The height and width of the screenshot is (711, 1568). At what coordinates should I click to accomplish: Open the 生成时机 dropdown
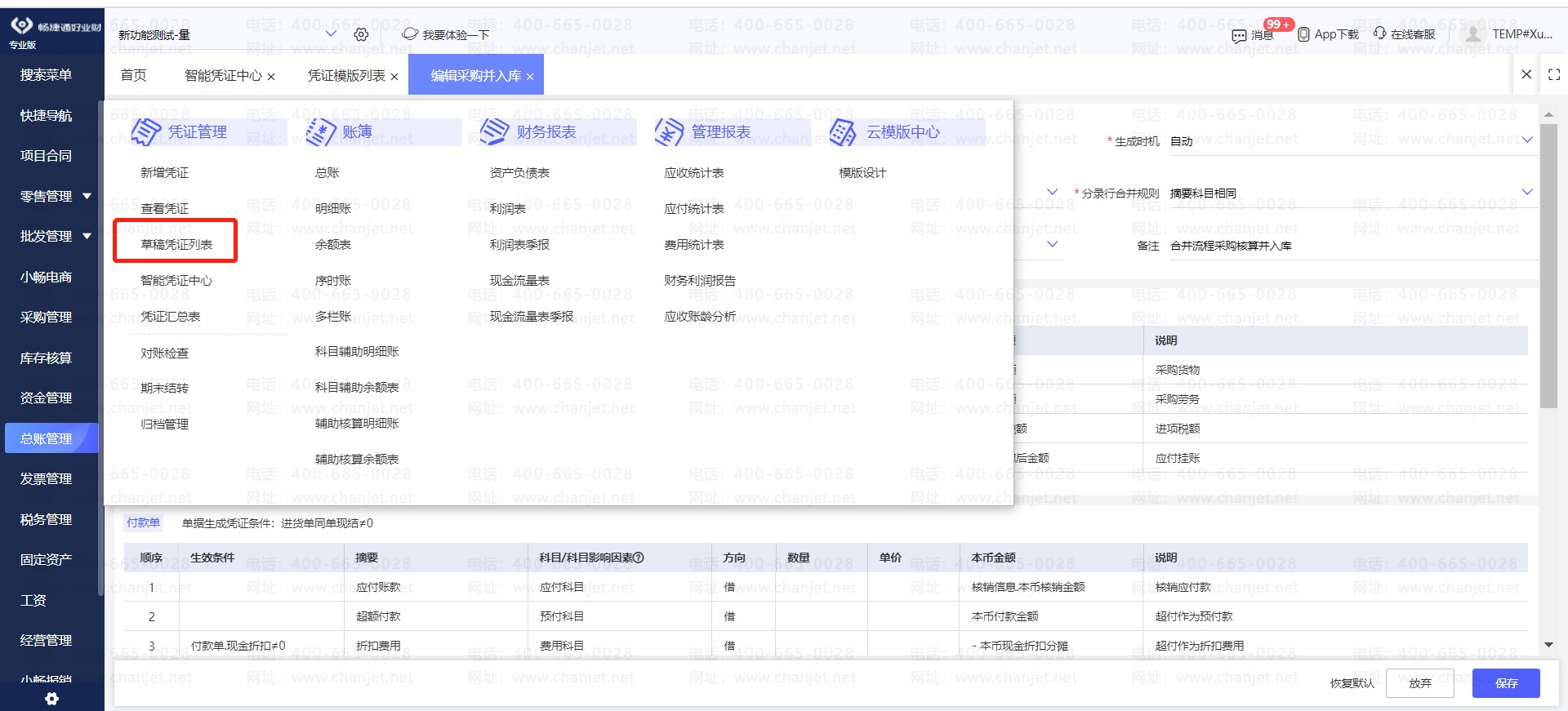tap(1526, 140)
